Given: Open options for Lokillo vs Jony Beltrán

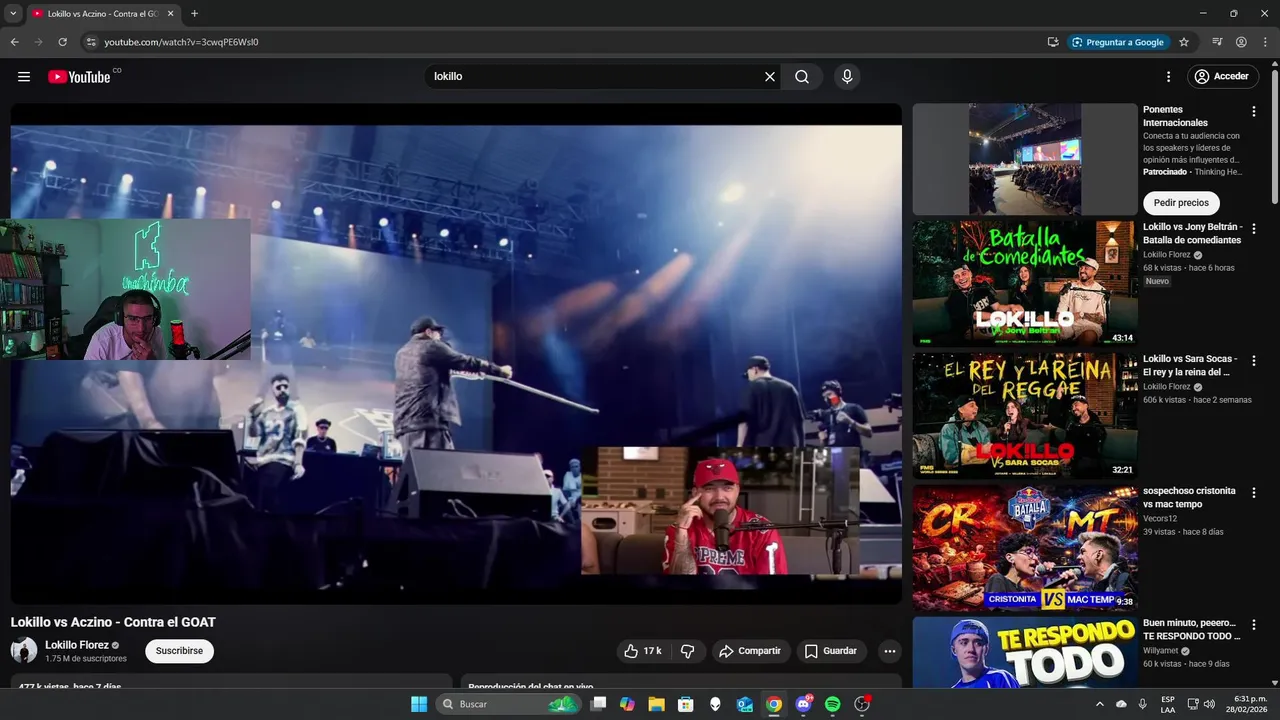Looking at the screenshot, I should (x=1254, y=229).
